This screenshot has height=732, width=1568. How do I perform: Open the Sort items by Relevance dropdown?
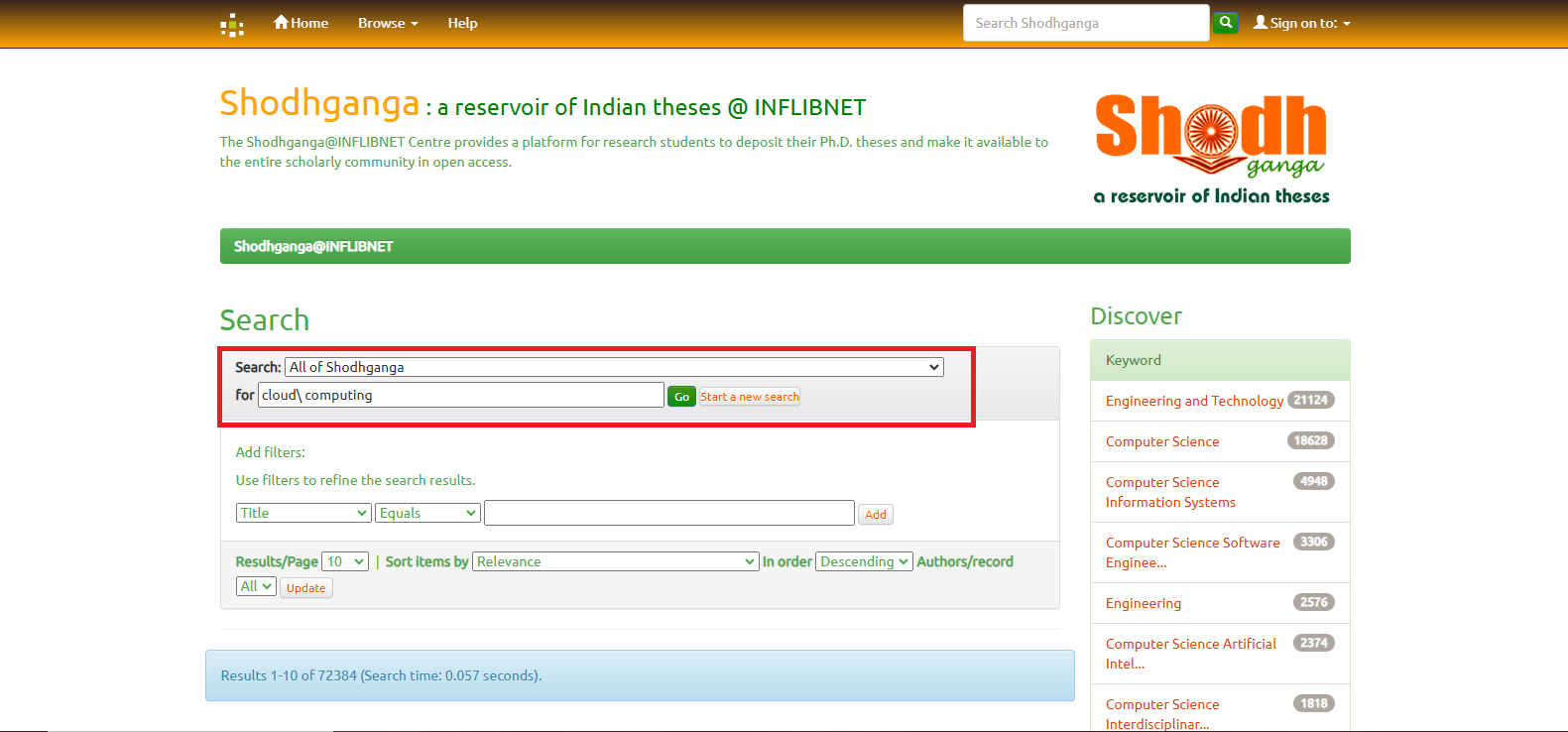[615, 561]
